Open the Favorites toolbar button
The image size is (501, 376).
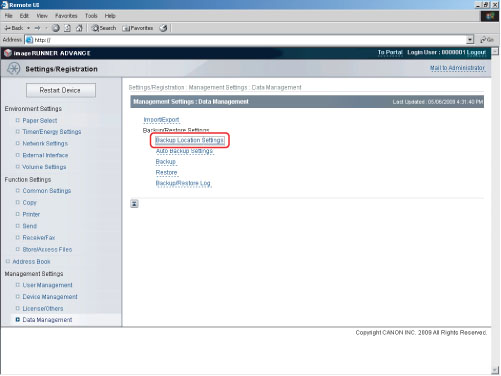pyautogui.click(x=138, y=28)
